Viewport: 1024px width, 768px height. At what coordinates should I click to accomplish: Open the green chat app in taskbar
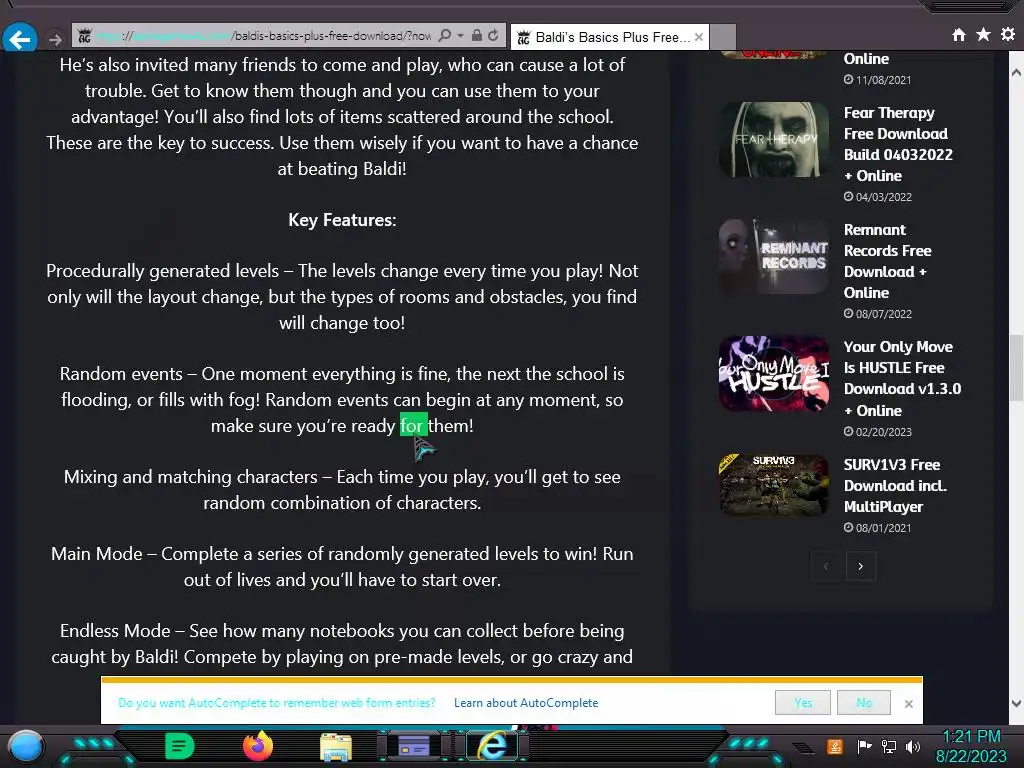(180, 746)
